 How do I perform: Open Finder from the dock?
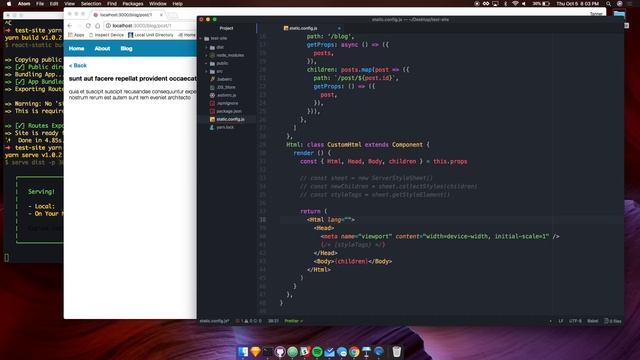[243, 351]
